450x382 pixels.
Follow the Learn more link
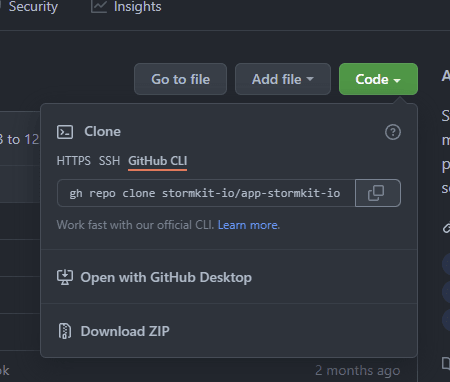pyautogui.click(x=249, y=225)
